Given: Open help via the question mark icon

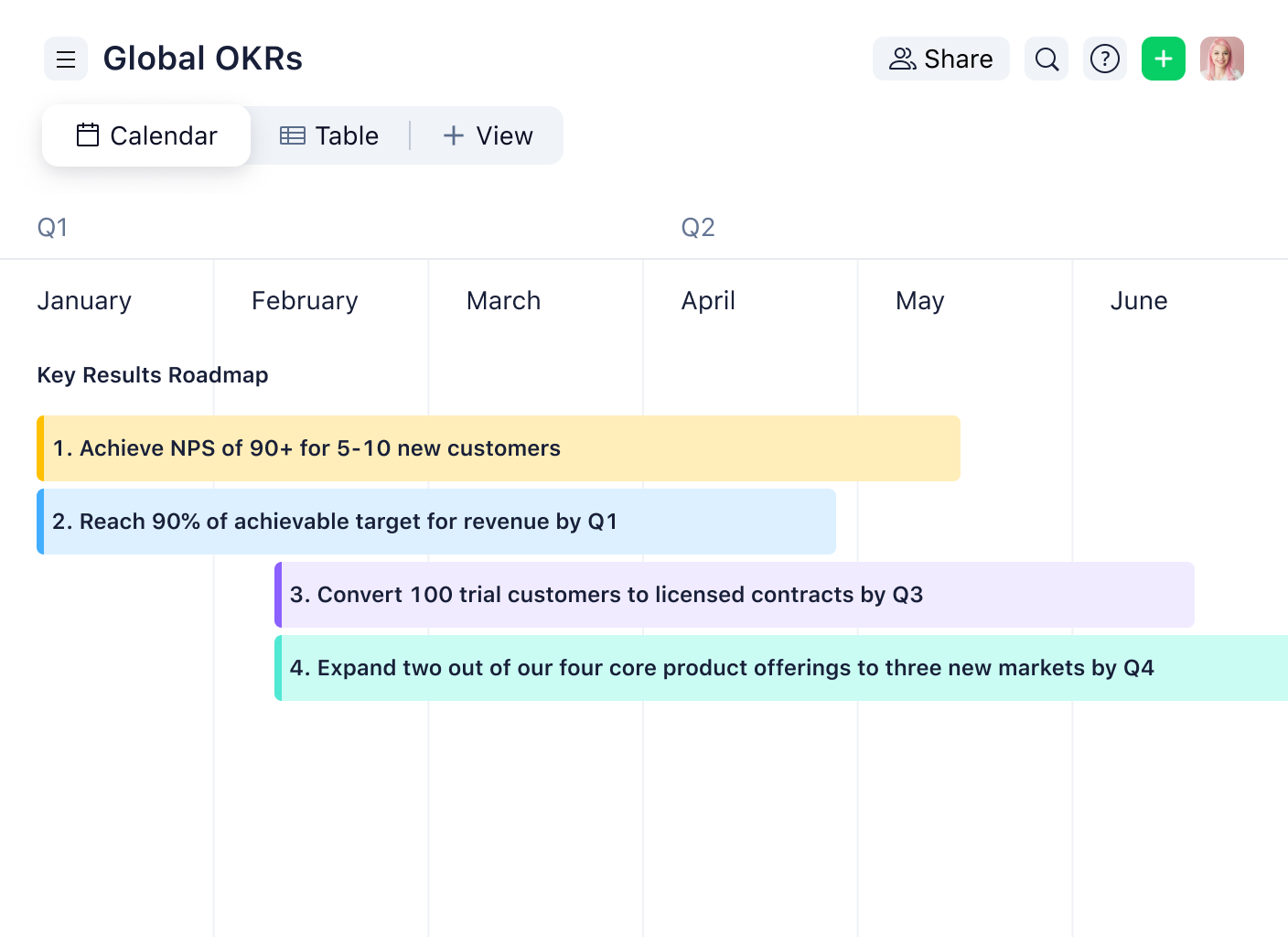Looking at the screenshot, I should (x=1105, y=59).
